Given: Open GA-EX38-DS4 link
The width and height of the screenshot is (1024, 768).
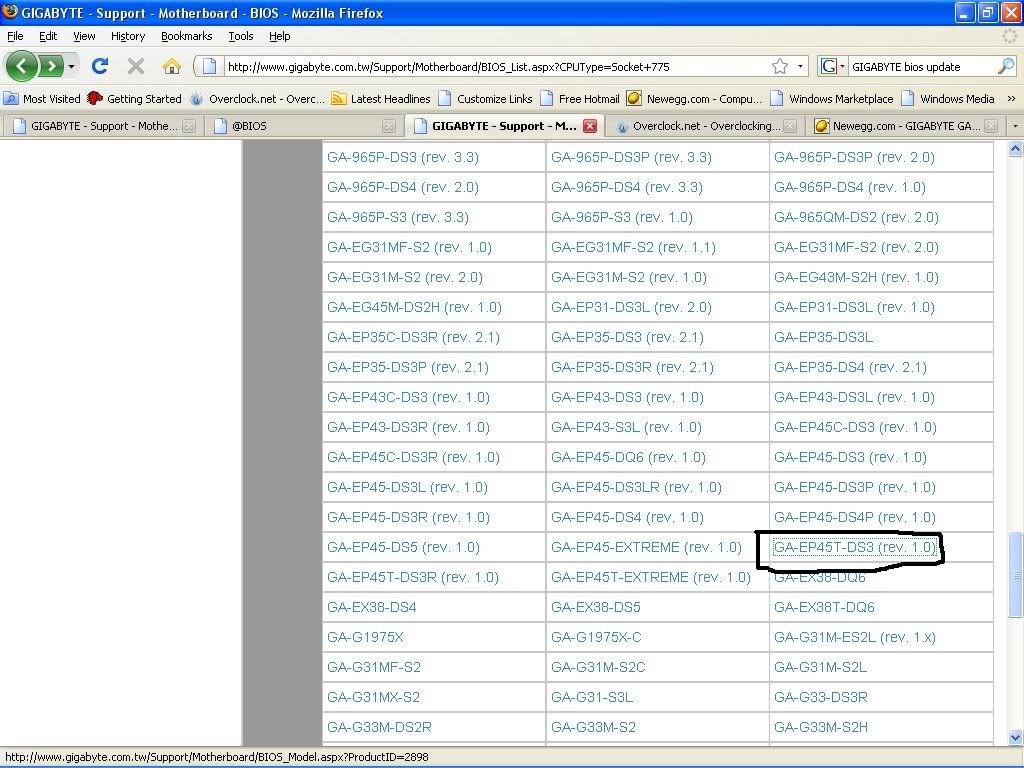Looking at the screenshot, I should (372, 607).
